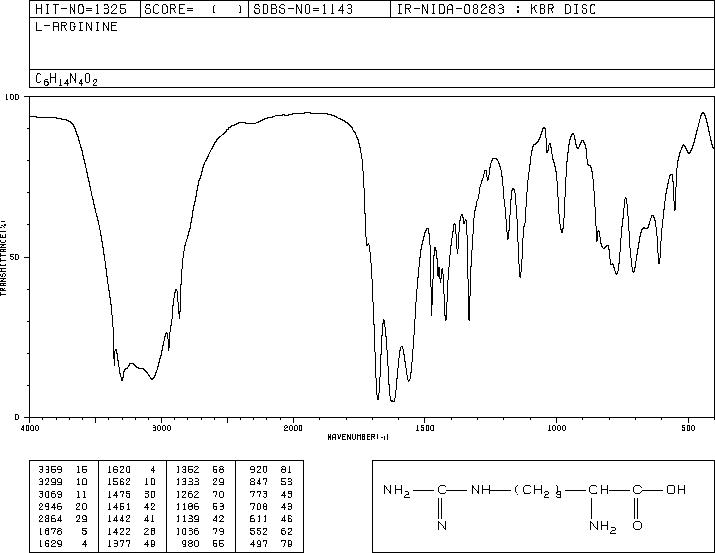Click the leftmost NH2 group in the structure
Image resolution: width=715 pixels, height=553 pixels.
(397, 491)
